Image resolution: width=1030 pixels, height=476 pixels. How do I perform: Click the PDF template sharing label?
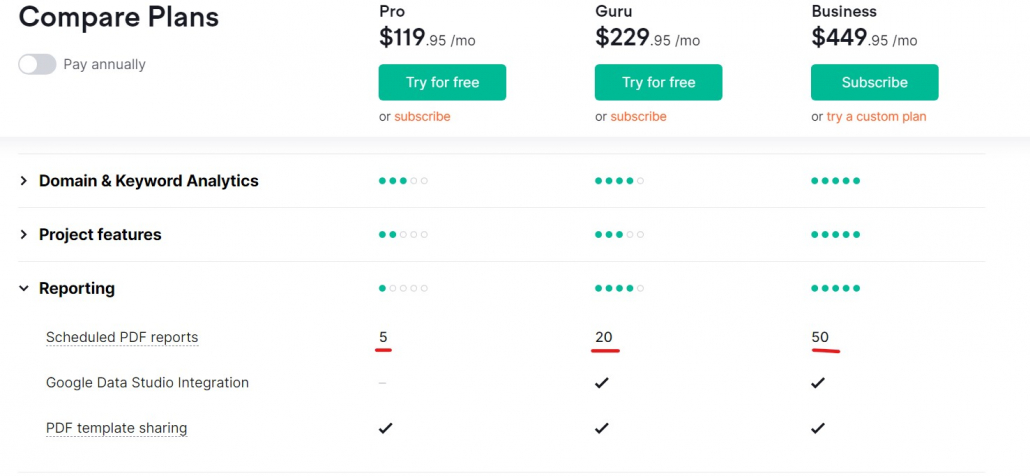[x=117, y=428]
